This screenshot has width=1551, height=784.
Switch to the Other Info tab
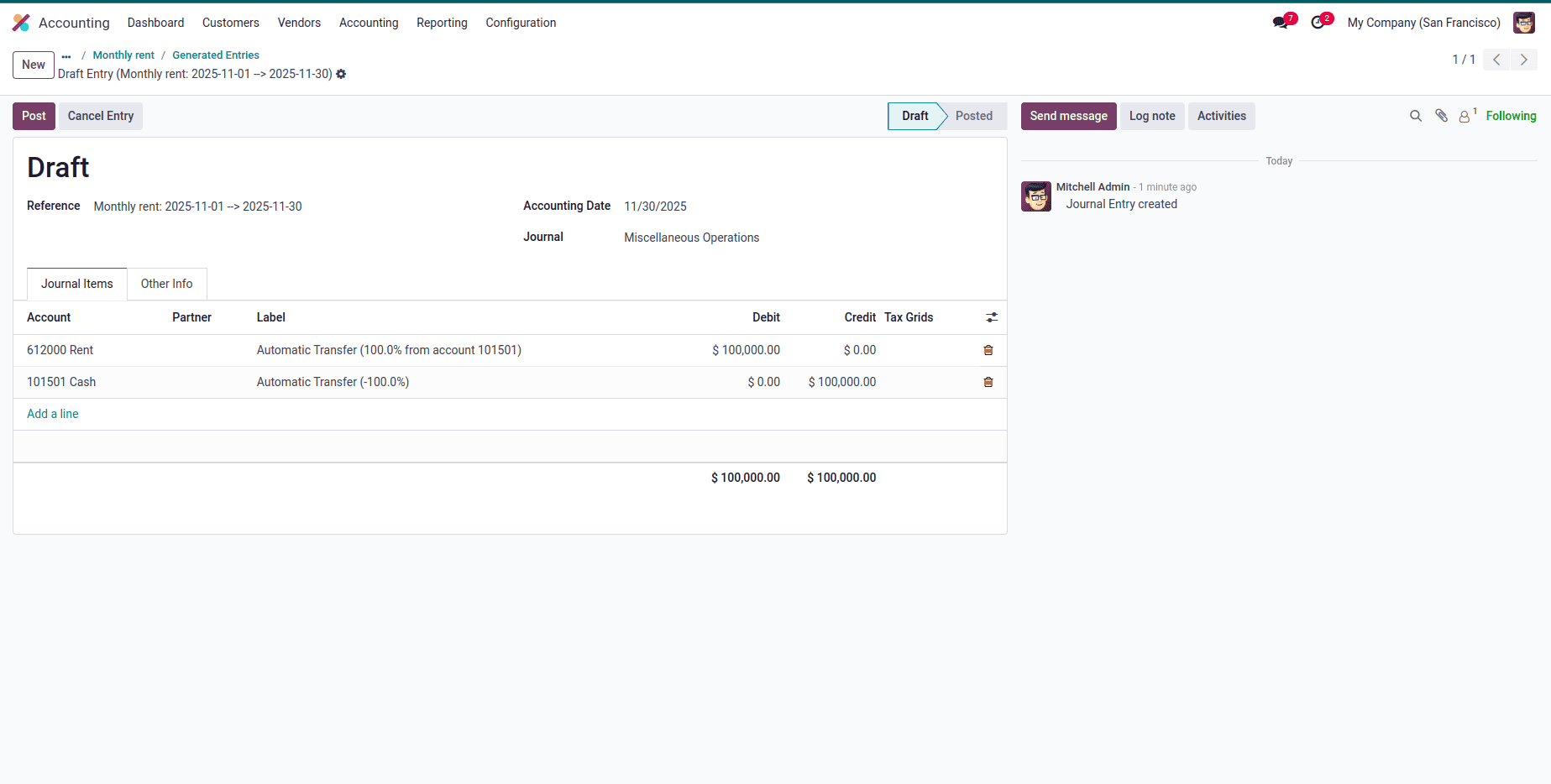coord(166,284)
